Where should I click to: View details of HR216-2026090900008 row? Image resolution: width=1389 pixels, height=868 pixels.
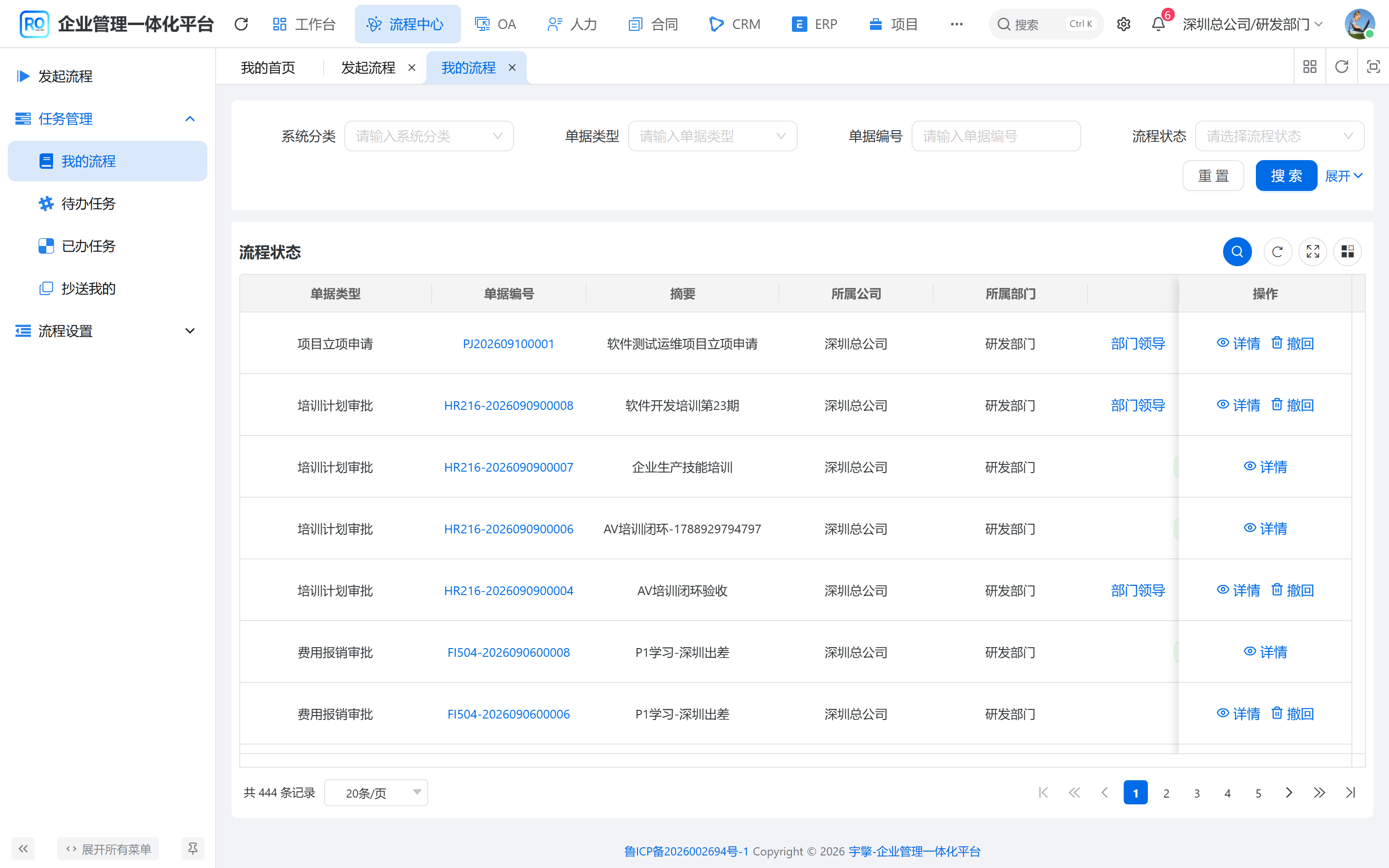click(x=1238, y=405)
